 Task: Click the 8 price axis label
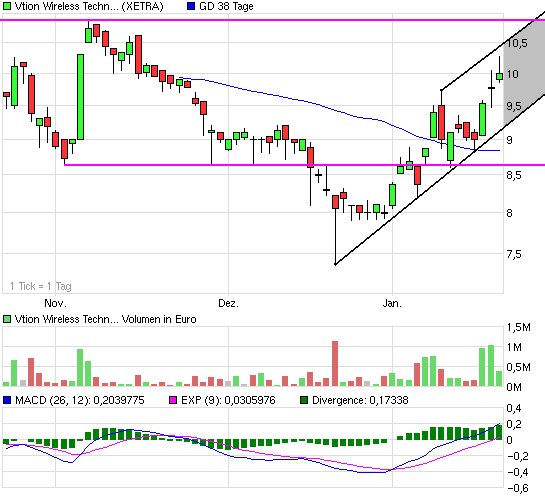coord(509,213)
